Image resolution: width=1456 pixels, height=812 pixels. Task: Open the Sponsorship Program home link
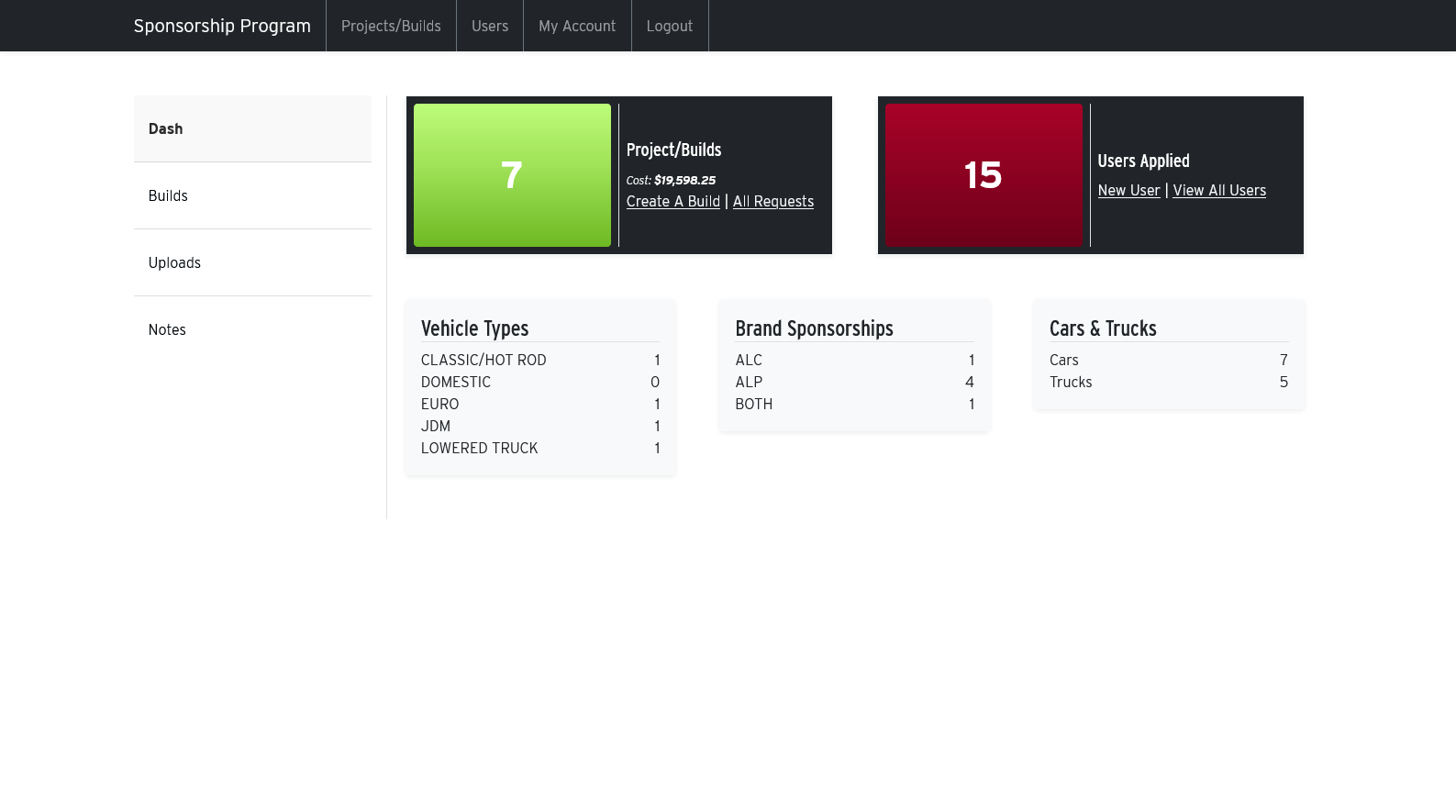(222, 26)
